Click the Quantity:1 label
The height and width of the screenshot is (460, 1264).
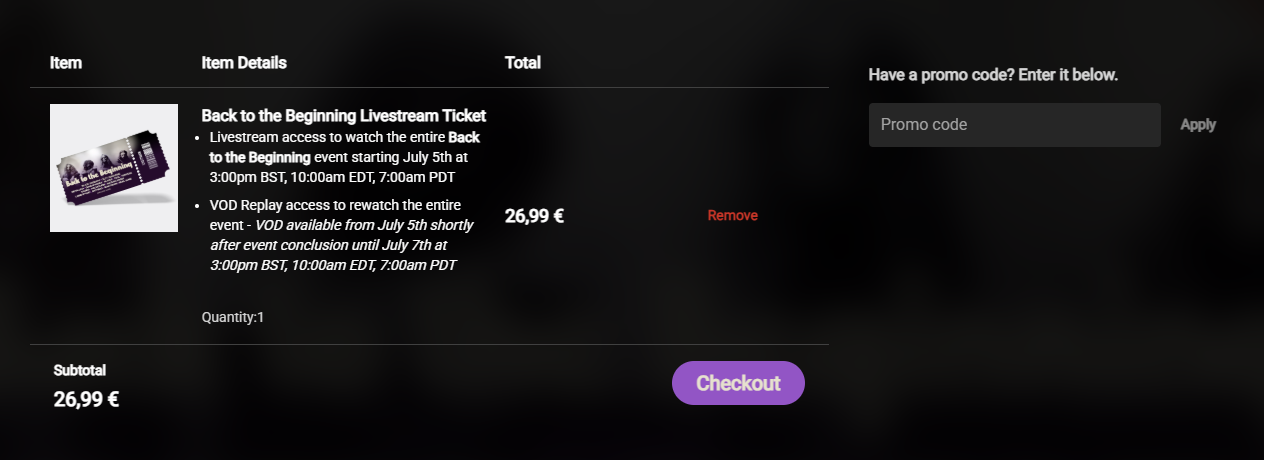pyautogui.click(x=233, y=317)
